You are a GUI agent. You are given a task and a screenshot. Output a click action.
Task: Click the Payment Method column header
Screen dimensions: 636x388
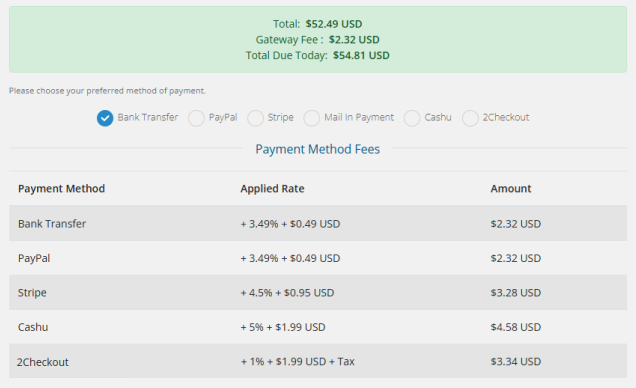pos(61,189)
